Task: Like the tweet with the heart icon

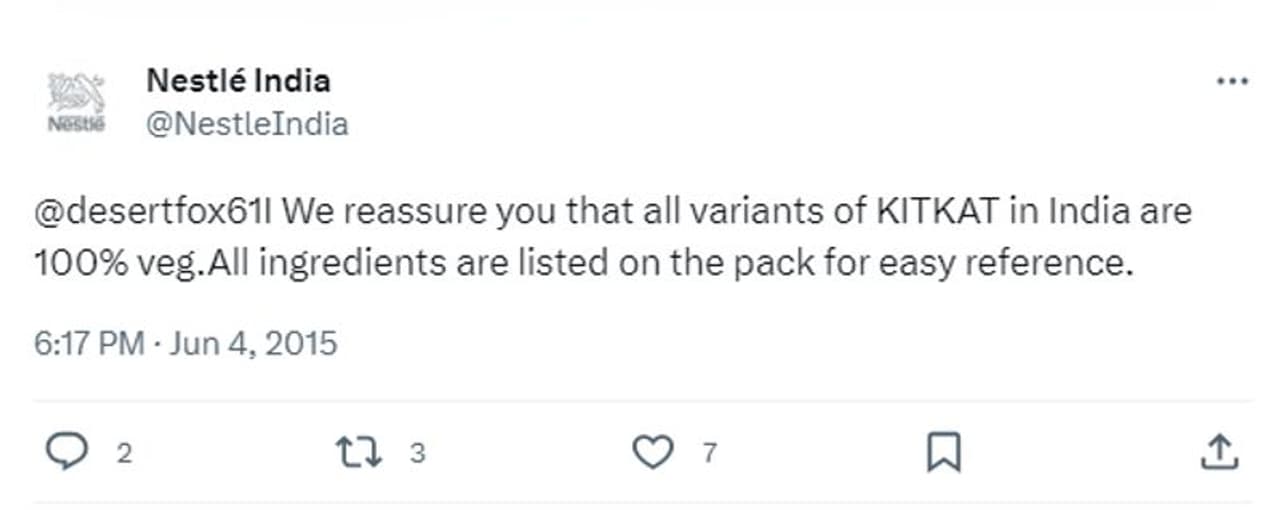Action: tap(652, 452)
